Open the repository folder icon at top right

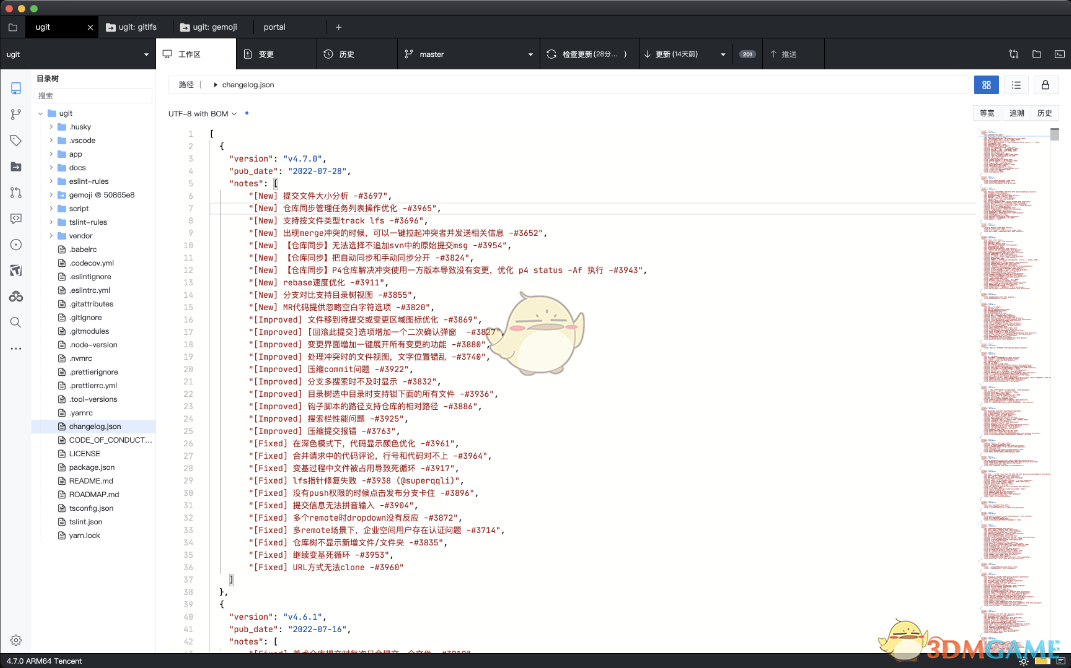(1037, 54)
